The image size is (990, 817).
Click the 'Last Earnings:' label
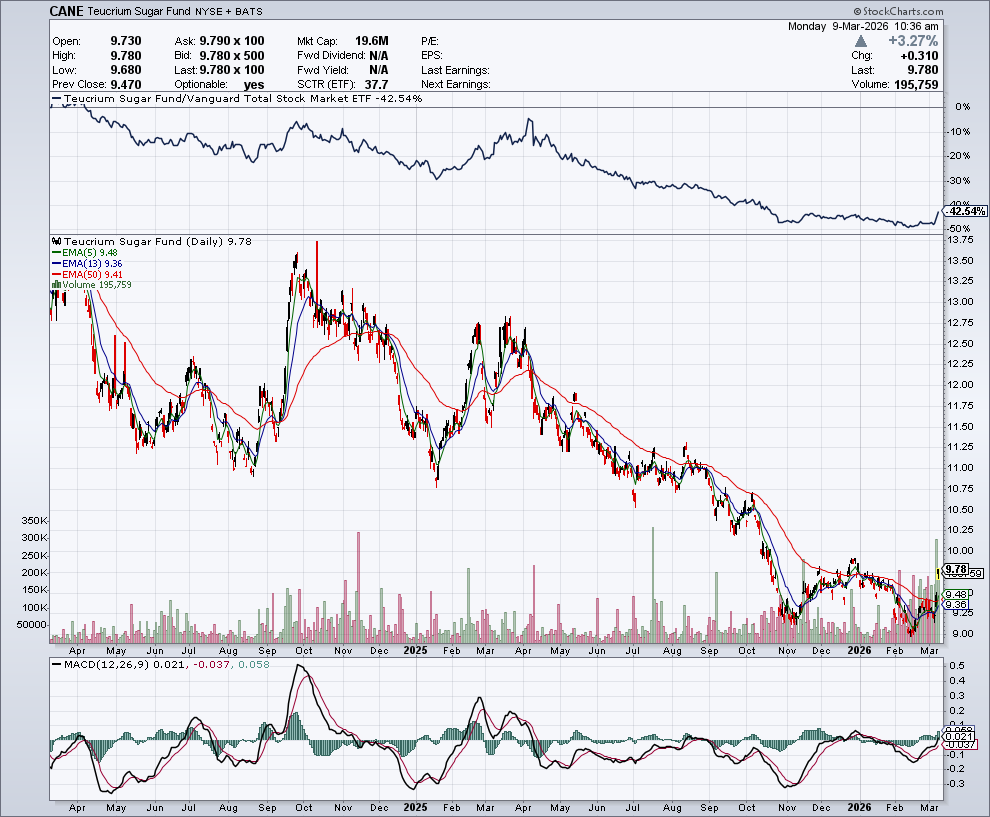click(455, 70)
